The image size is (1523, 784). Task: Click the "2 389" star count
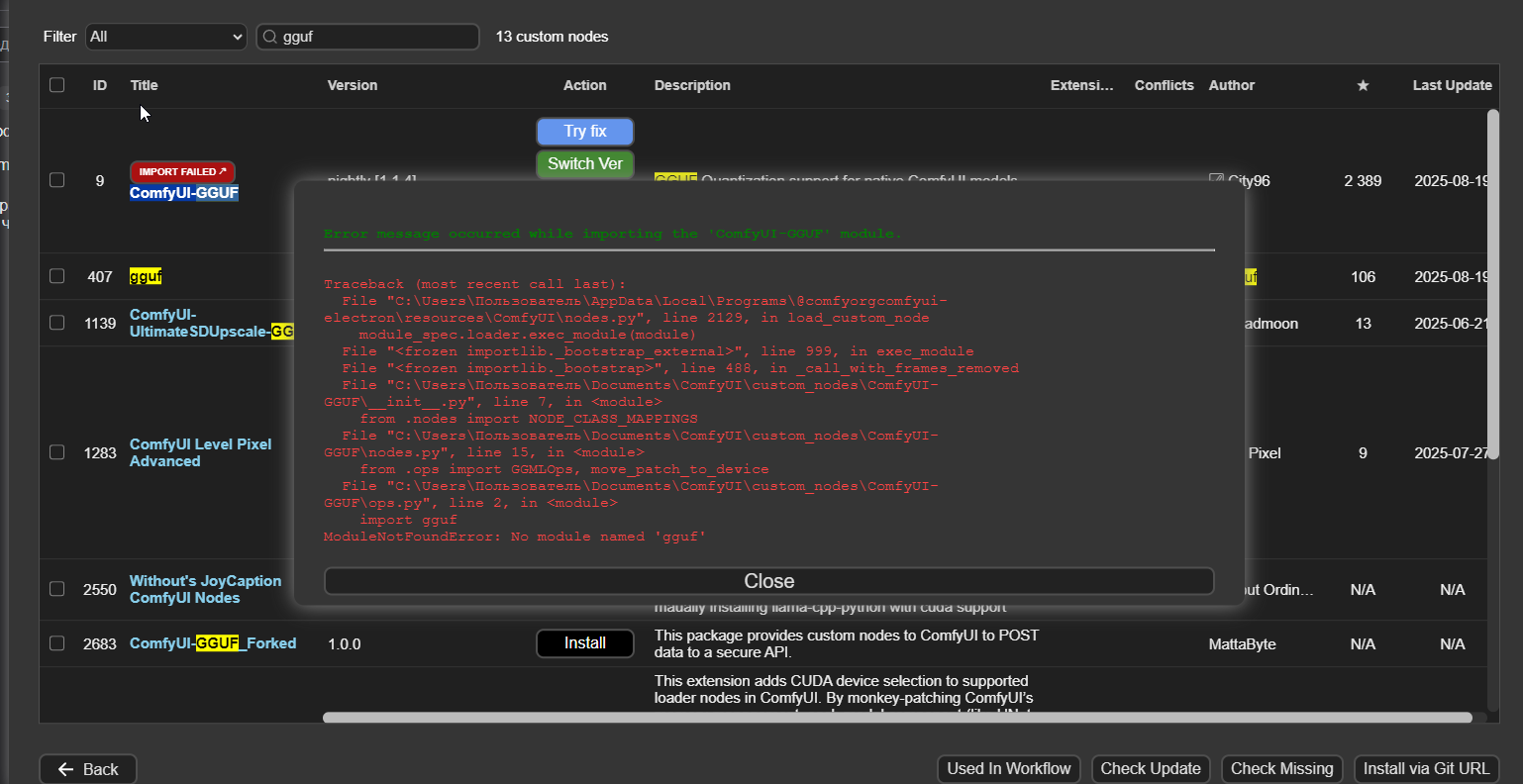tap(1363, 180)
